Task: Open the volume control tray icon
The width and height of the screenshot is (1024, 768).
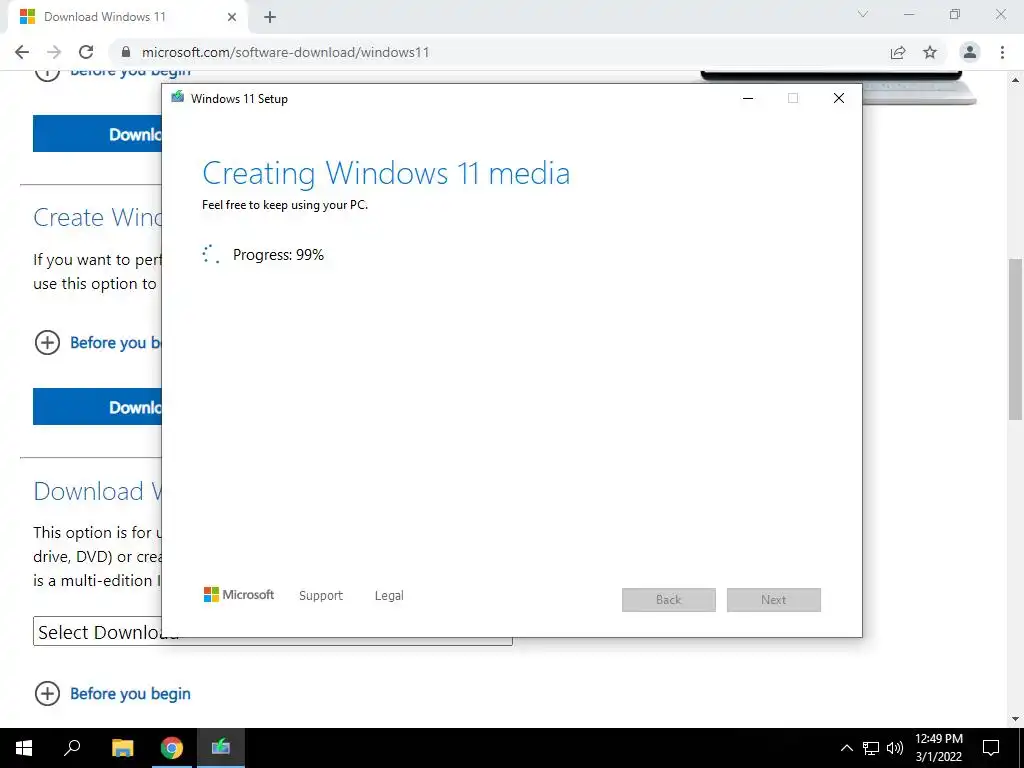Action: 895,748
